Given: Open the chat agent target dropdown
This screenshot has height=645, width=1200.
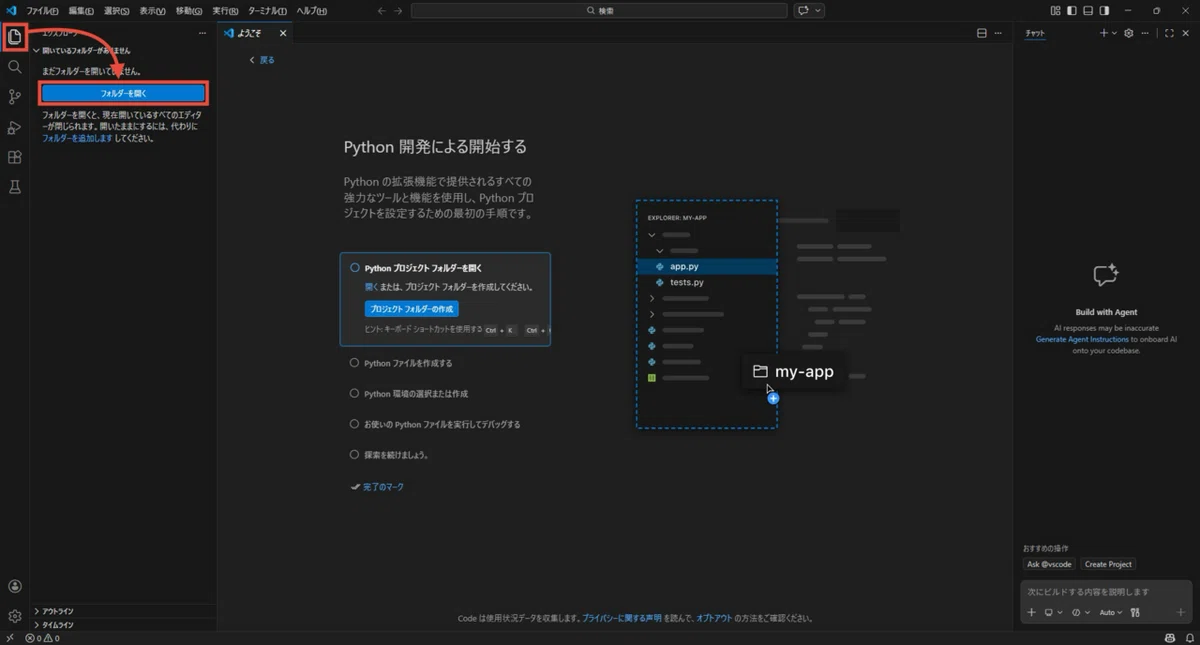Looking at the screenshot, I should tap(1052, 612).
